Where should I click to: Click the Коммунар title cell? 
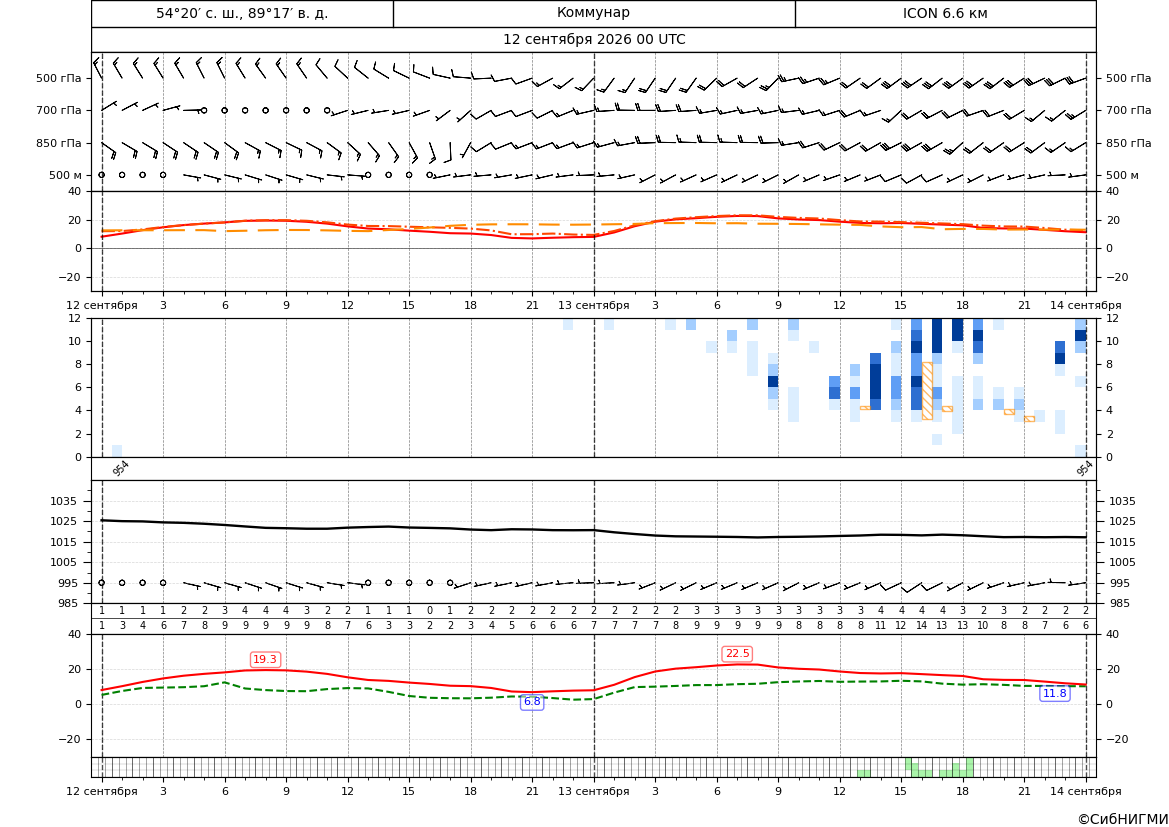pos(594,13)
